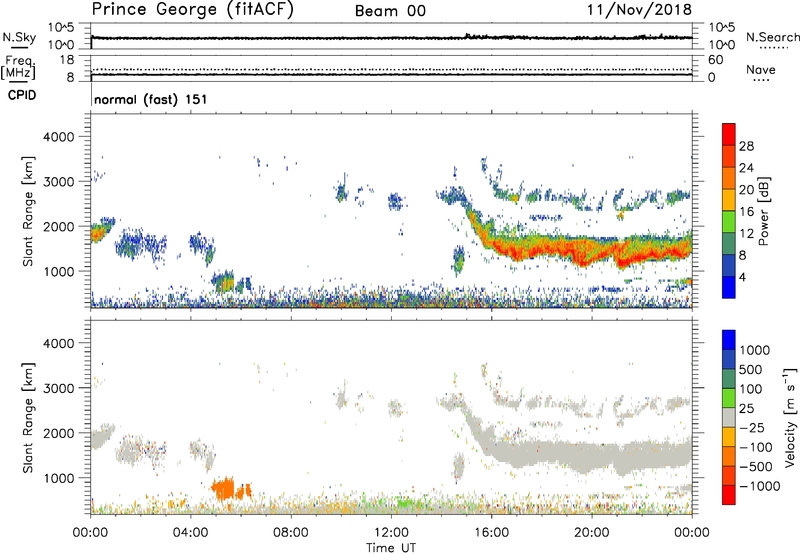Click the '12:00' time tick label
800x554 pixels.
tap(391, 533)
